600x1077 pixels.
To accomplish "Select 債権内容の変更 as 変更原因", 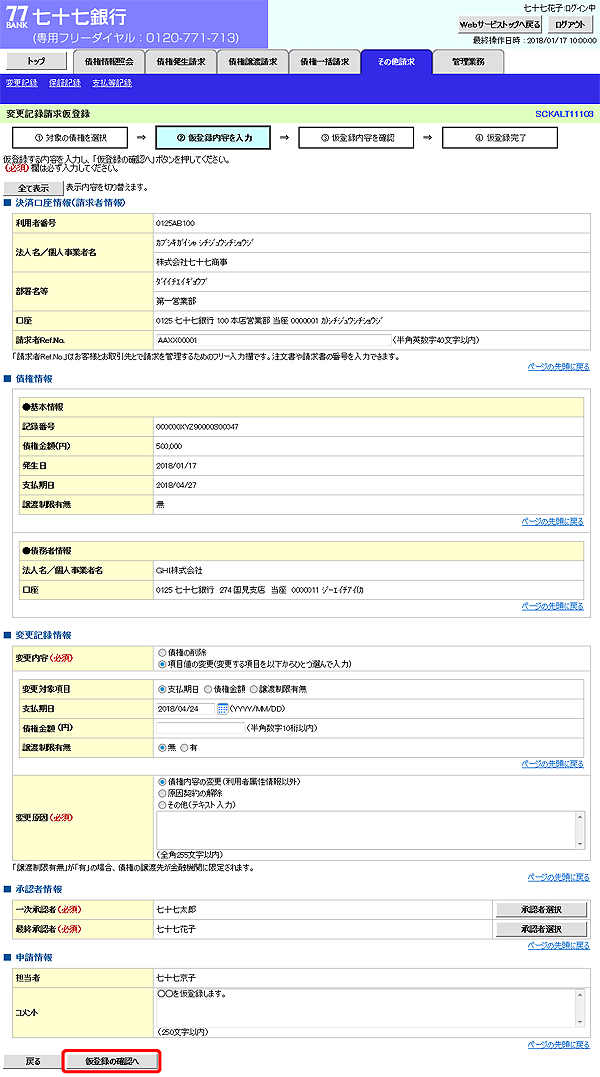I will pos(162,782).
